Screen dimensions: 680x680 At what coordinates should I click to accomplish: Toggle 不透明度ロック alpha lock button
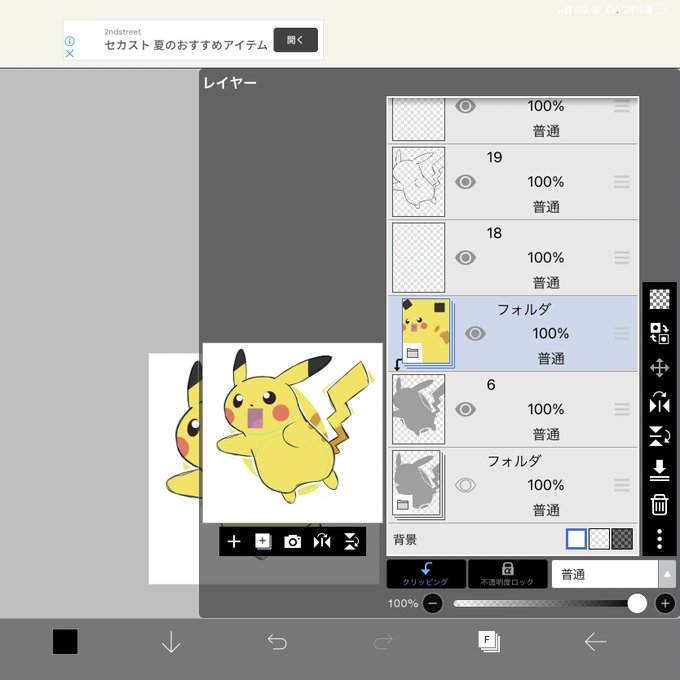(x=507, y=574)
